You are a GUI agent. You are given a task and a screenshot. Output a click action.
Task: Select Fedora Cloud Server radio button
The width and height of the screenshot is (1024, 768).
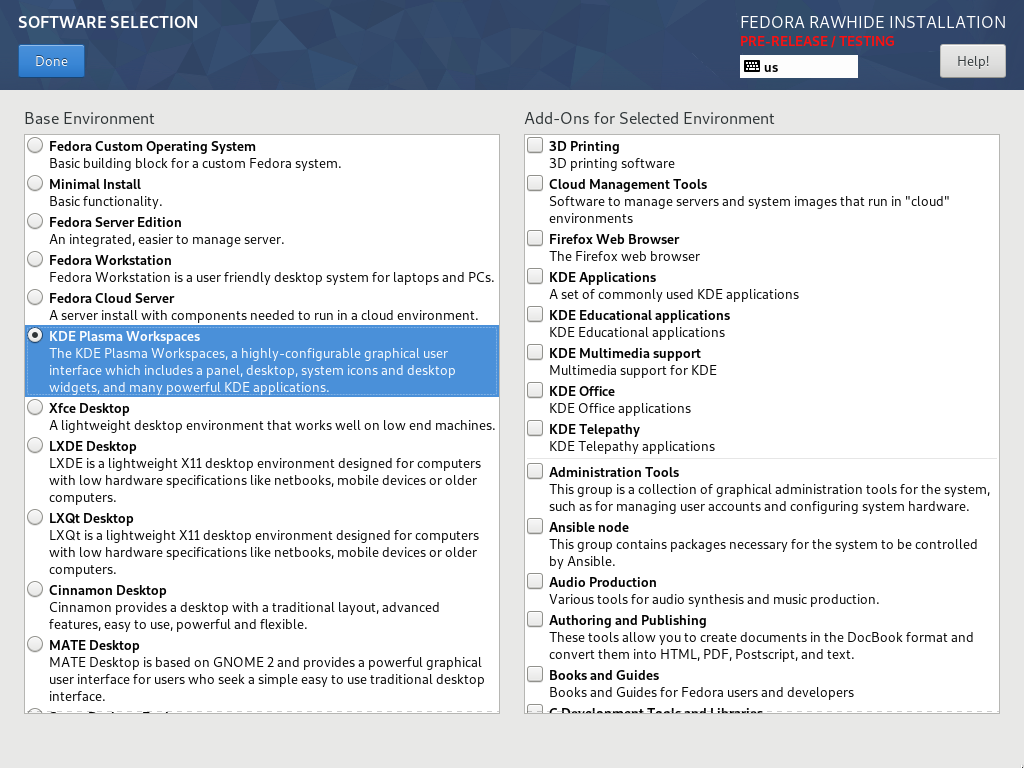pyautogui.click(x=35, y=297)
